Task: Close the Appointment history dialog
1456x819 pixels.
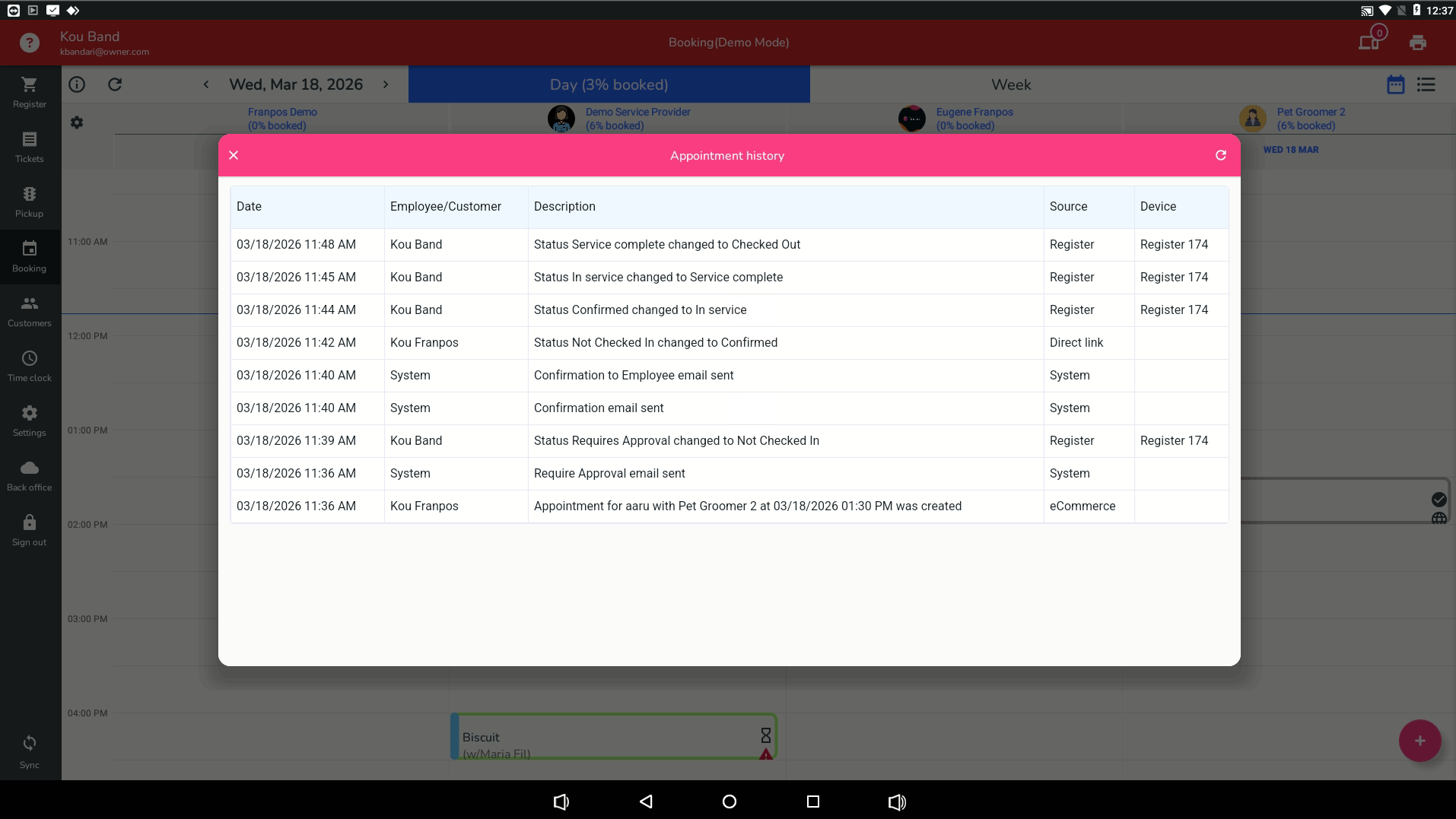Action: point(234,155)
